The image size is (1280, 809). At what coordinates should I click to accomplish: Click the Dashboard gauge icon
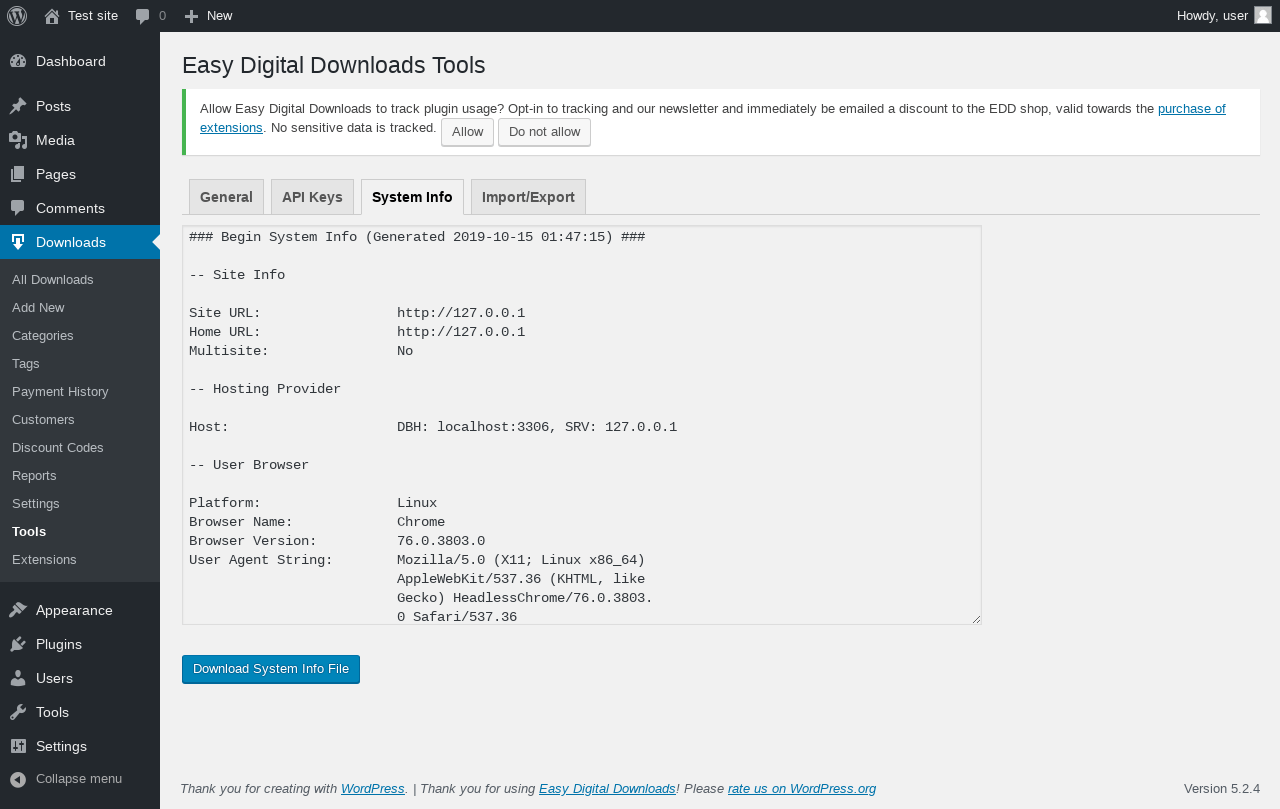pos(18,61)
